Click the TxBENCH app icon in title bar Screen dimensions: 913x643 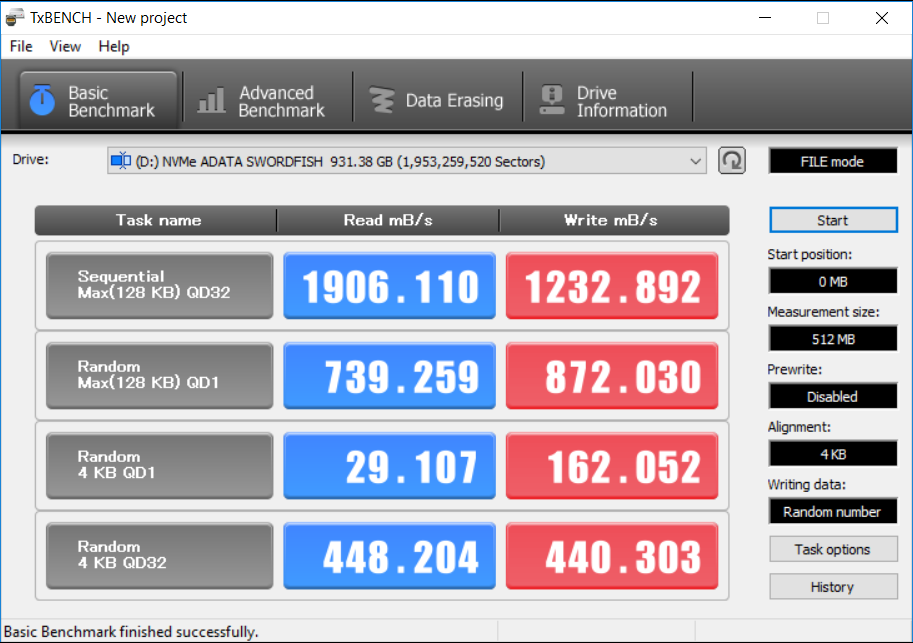(x=16, y=17)
